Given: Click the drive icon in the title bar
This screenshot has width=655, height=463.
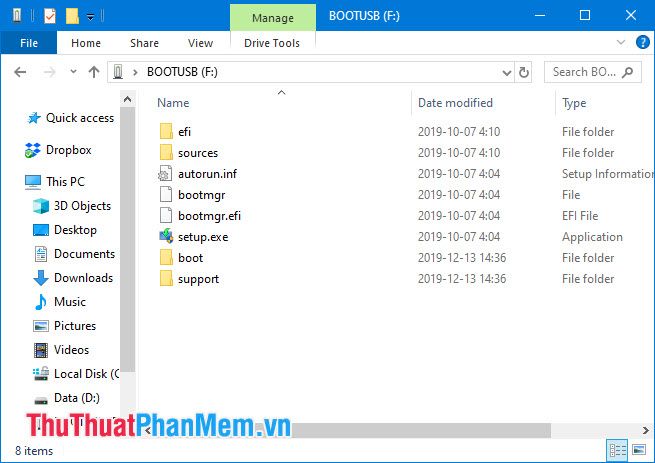Looking at the screenshot, I should click(x=17, y=15).
